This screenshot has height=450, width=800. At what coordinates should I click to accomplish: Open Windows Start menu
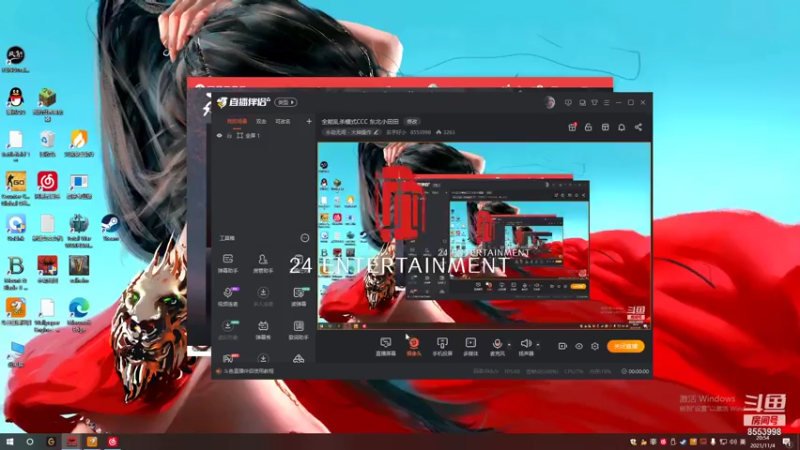[9, 442]
